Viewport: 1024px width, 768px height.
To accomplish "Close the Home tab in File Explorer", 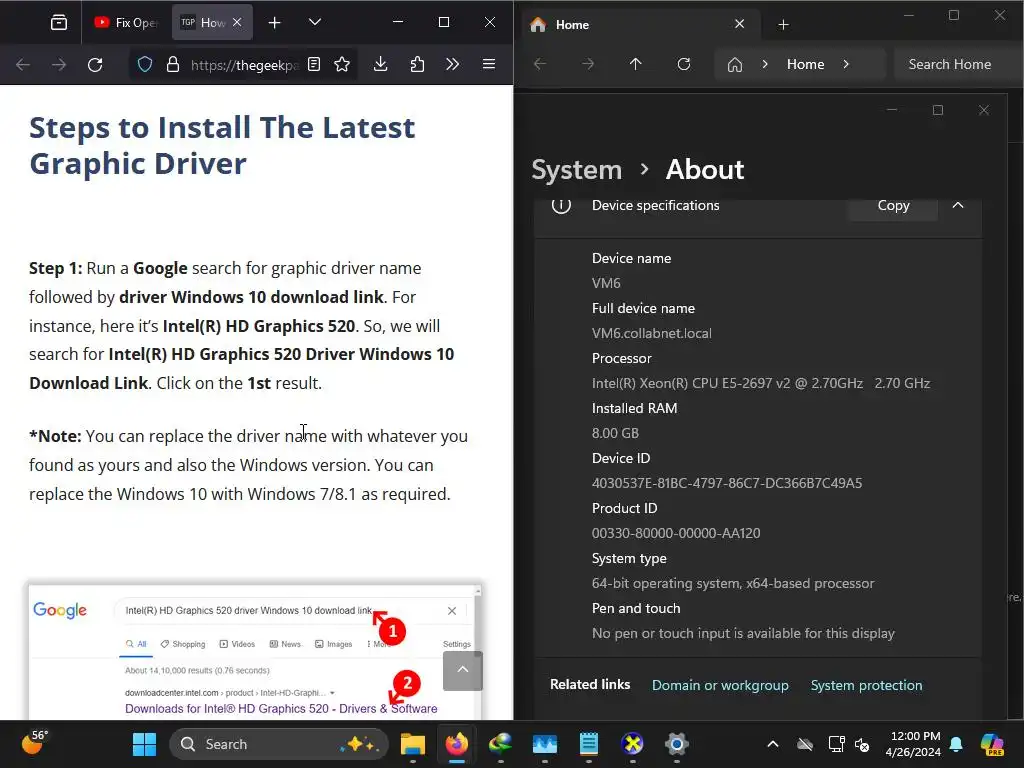I will point(739,24).
